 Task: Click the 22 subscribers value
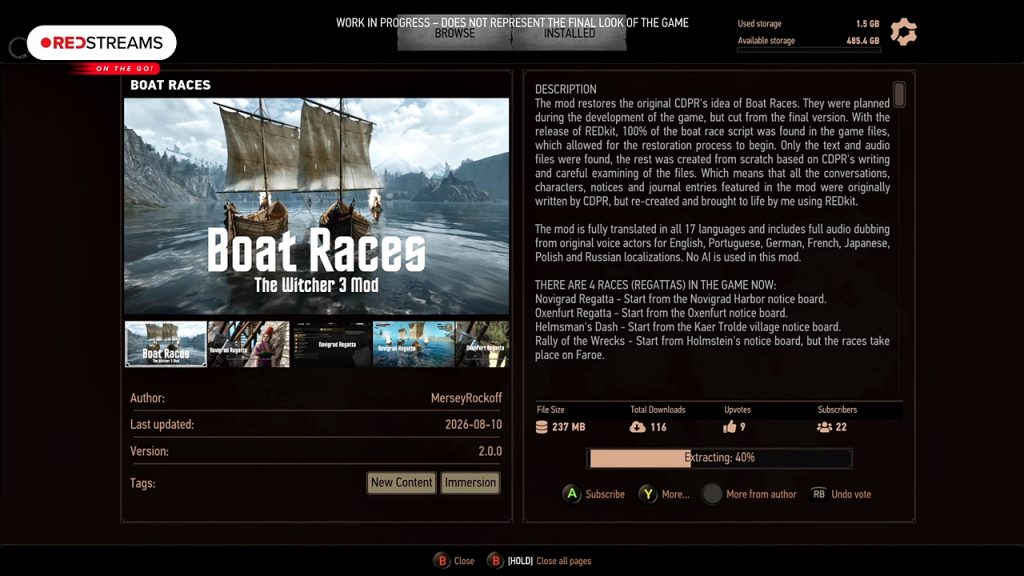point(841,427)
